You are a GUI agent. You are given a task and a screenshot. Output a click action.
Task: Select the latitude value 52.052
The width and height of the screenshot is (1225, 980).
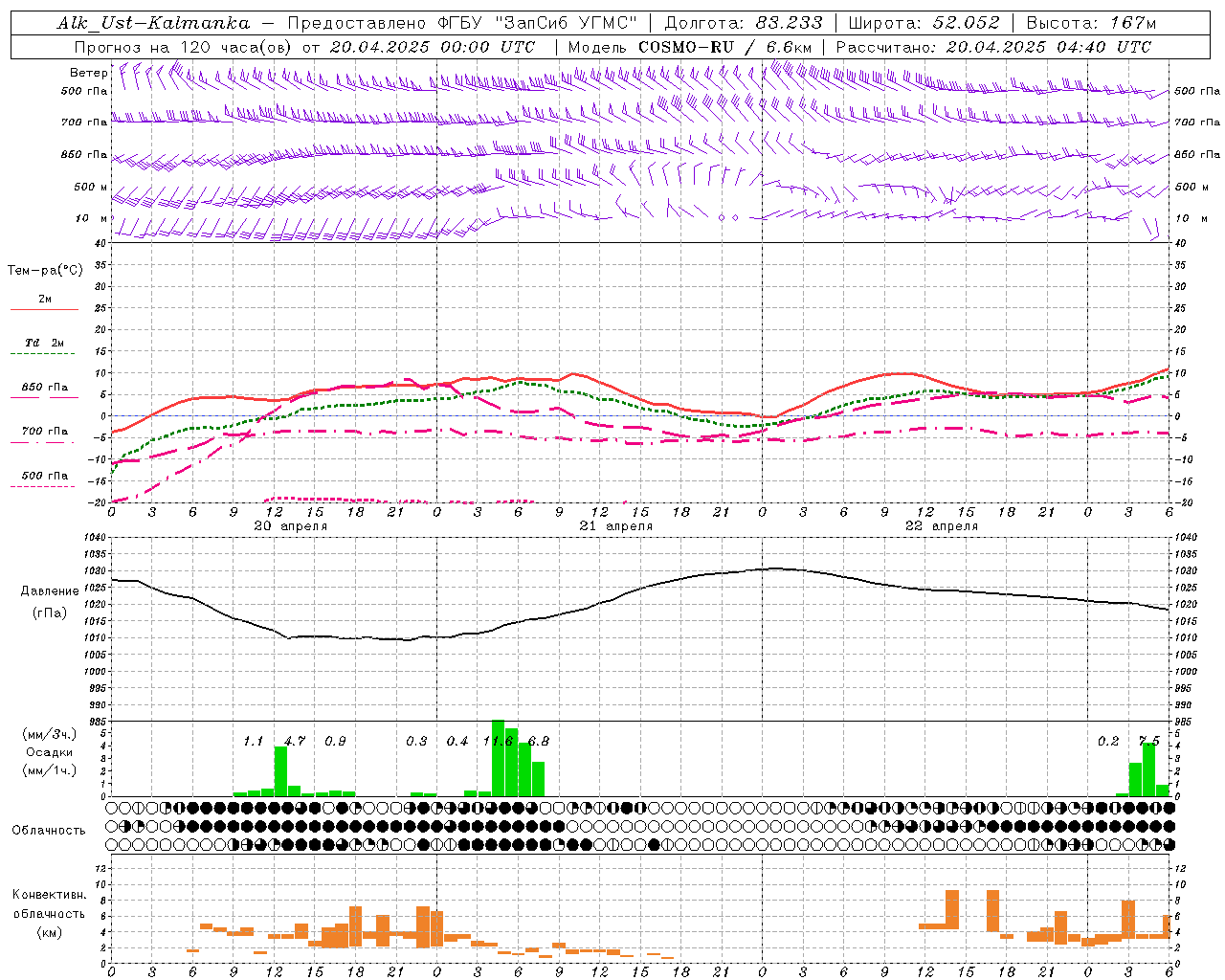click(966, 23)
